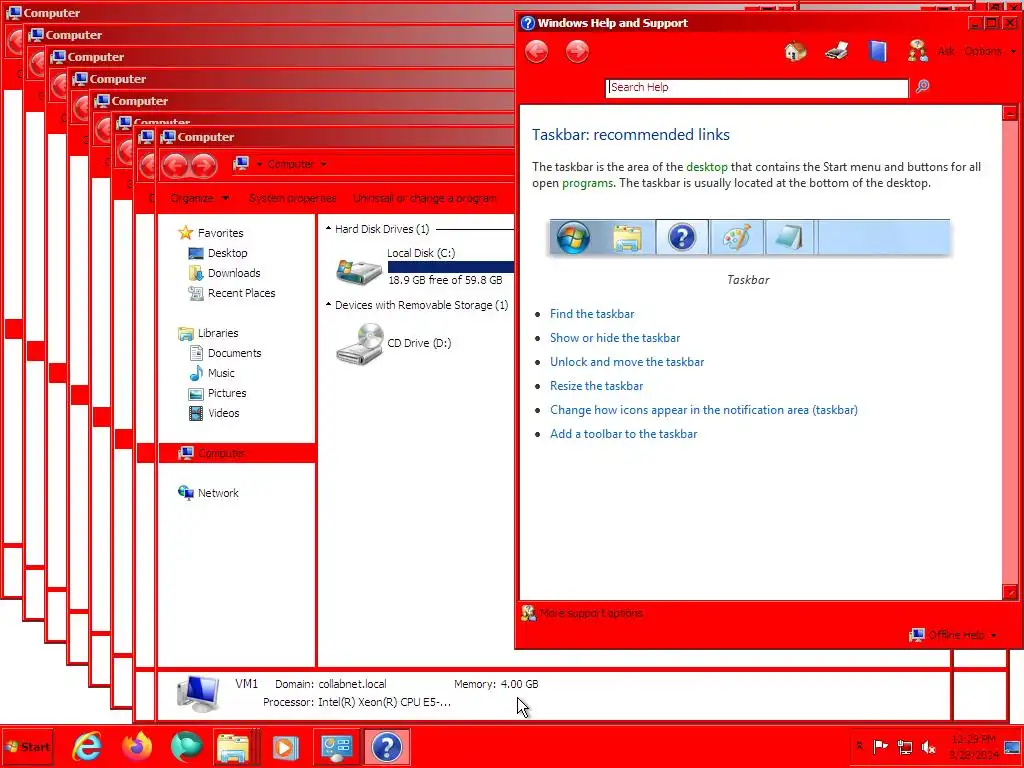Click the Taskbar illustration image
Viewport: 1024px width, 768px height.
(749, 237)
